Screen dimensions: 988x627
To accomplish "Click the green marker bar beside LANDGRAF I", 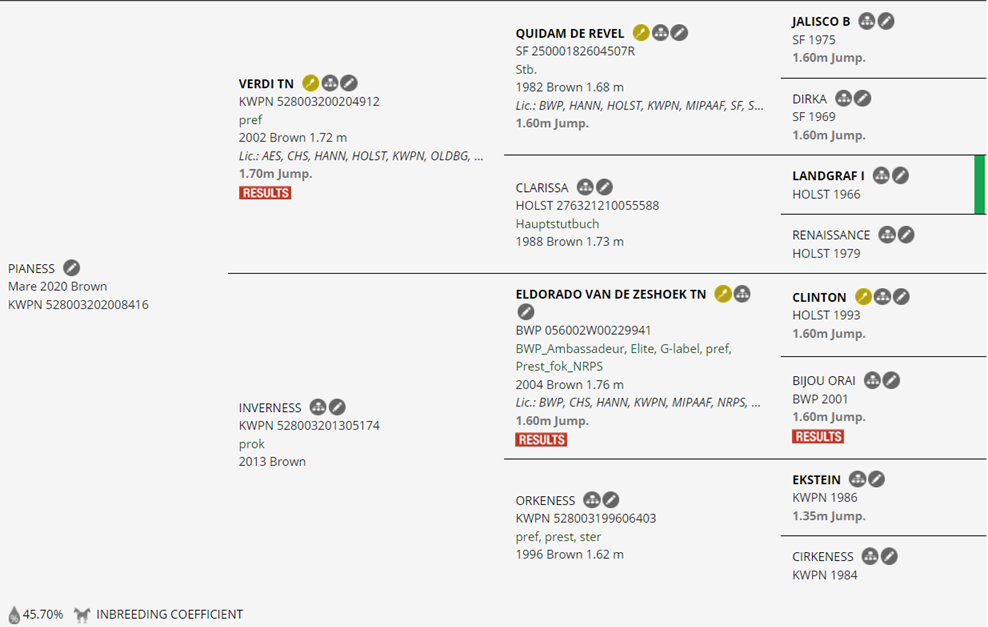I will point(980,184).
